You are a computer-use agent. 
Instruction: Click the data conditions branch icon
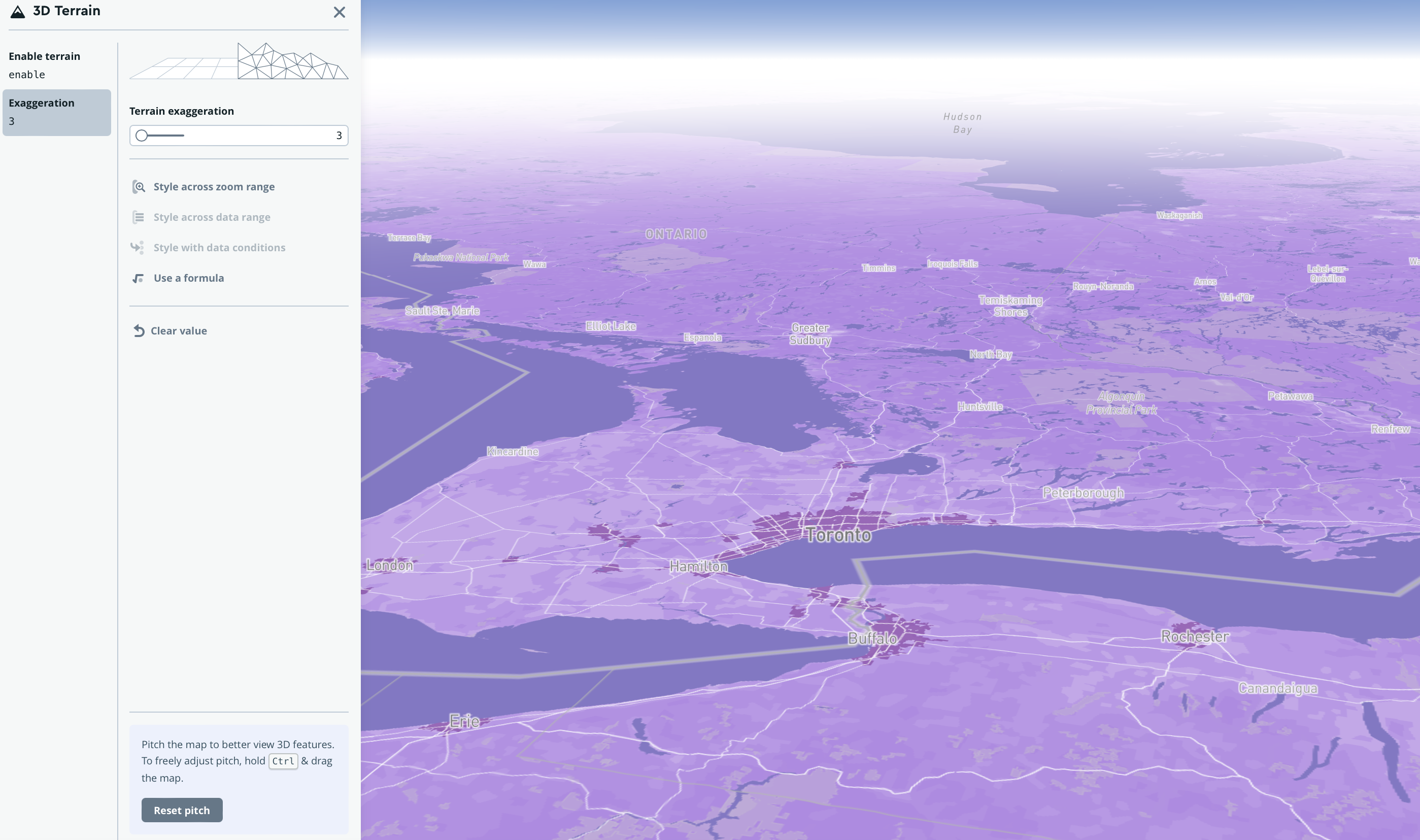tap(138, 248)
